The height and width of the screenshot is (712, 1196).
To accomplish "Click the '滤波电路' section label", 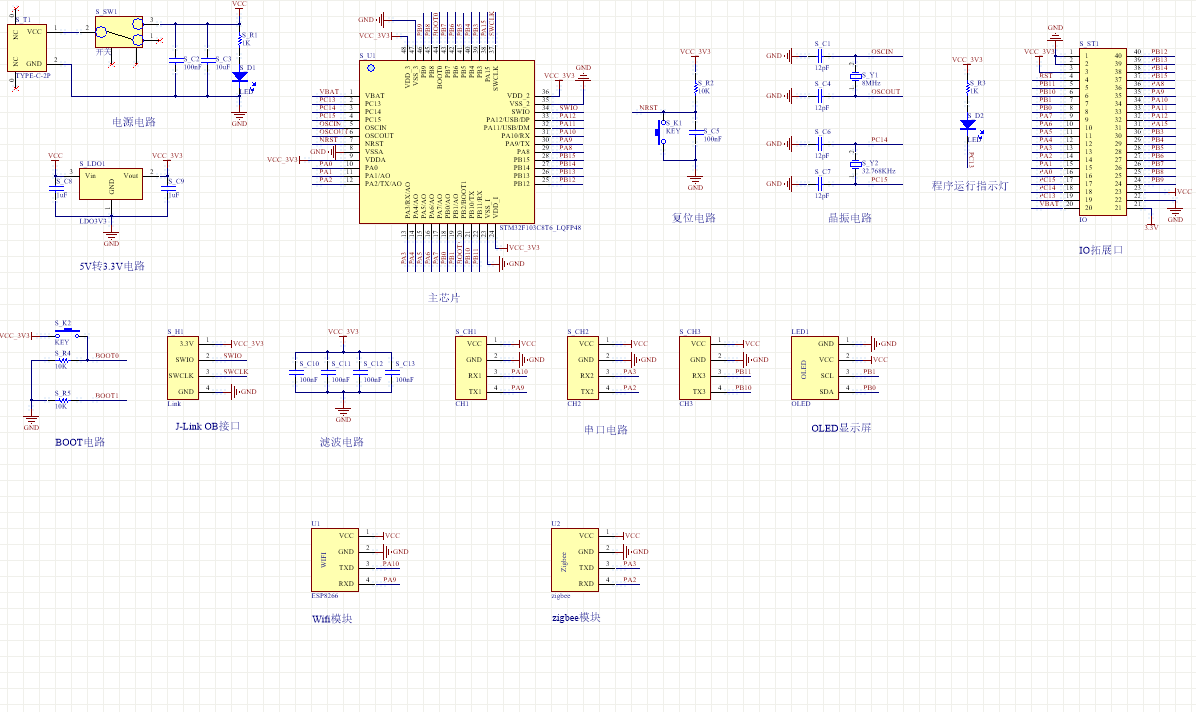I will point(342,442).
